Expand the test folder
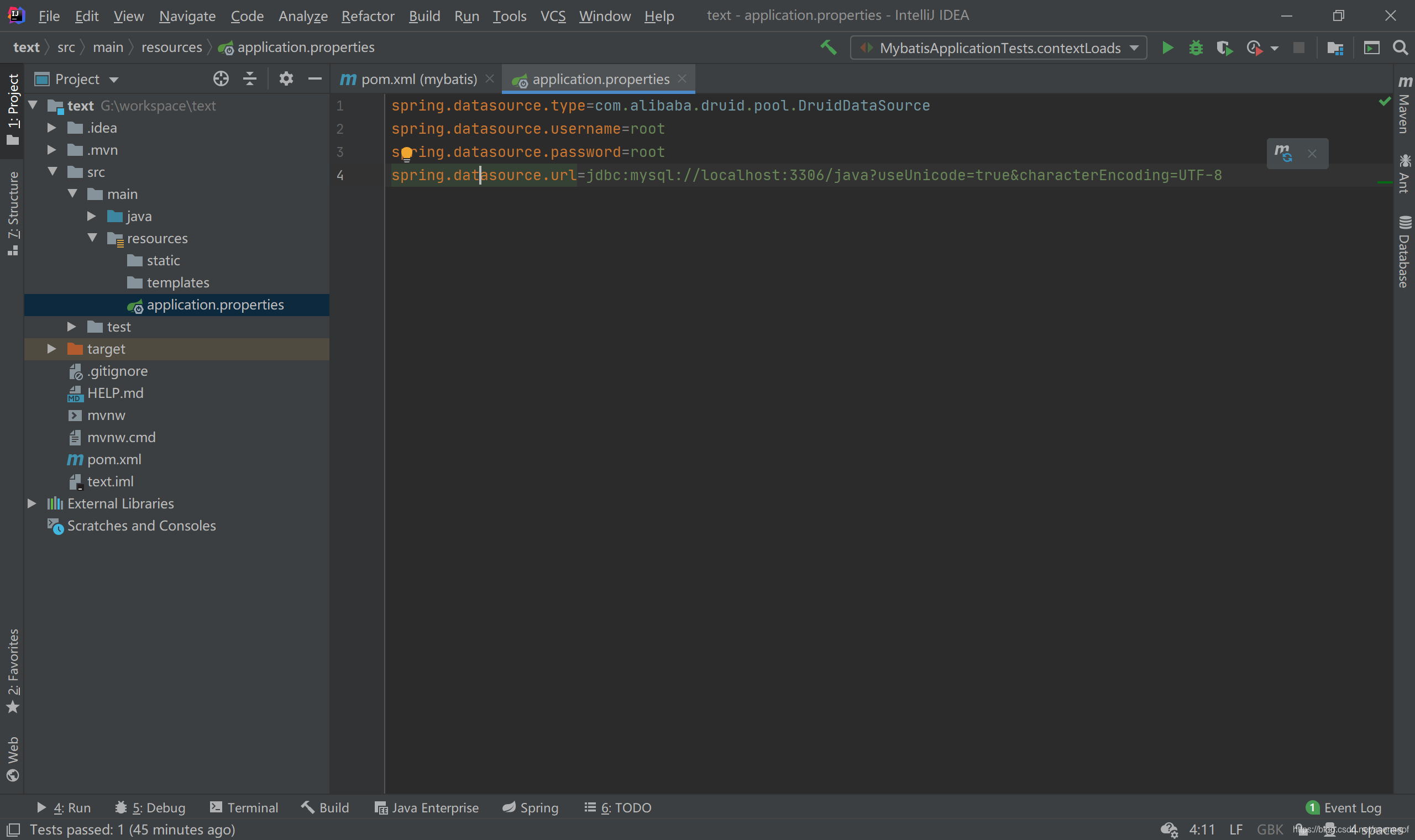Screen dimensions: 1415x840 71,327
